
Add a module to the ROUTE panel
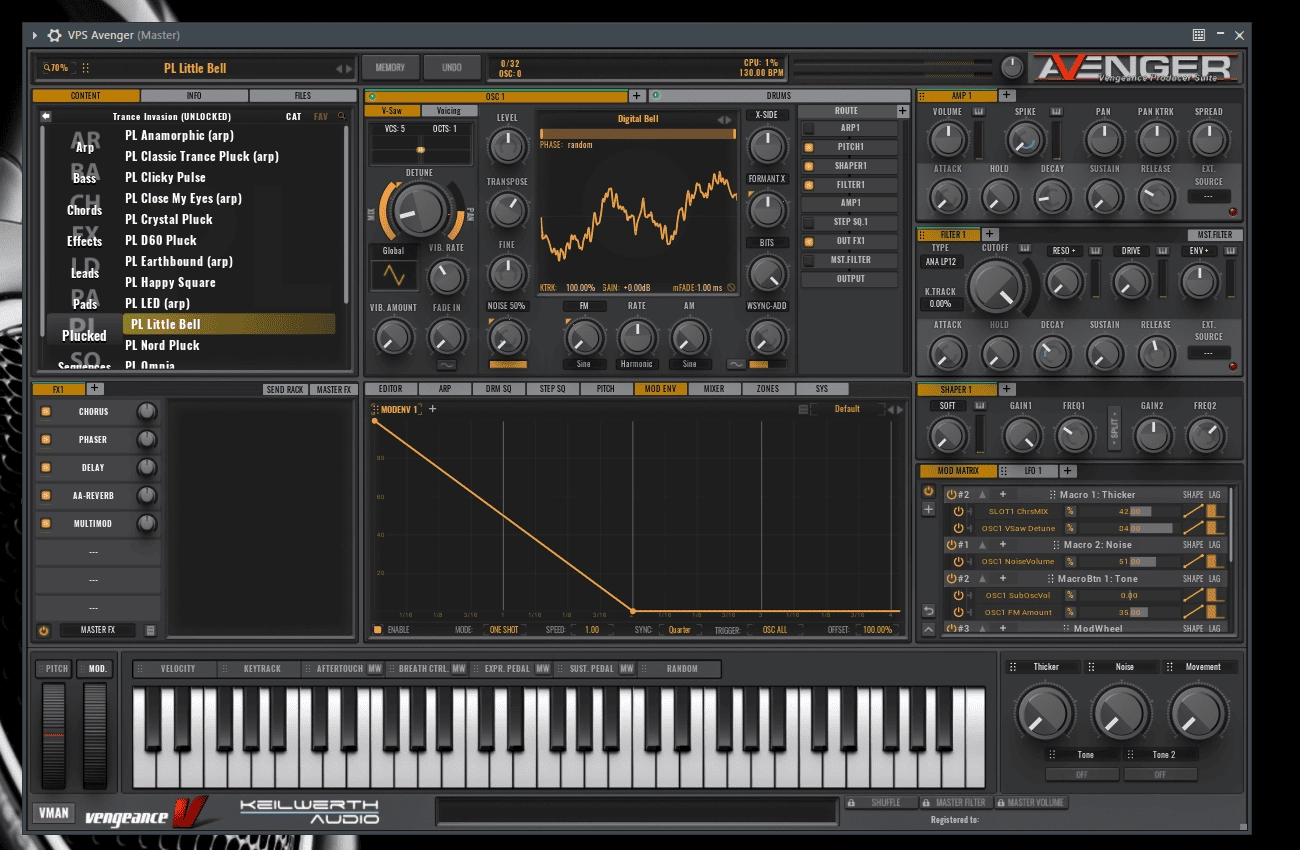[x=903, y=111]
